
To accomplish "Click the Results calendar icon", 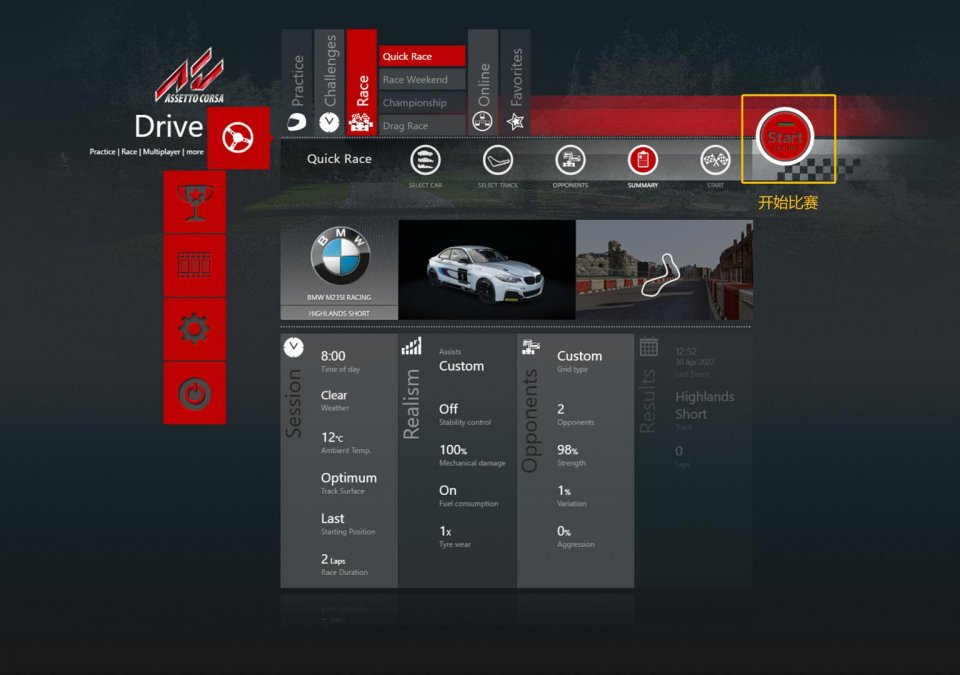I will 649,347.
